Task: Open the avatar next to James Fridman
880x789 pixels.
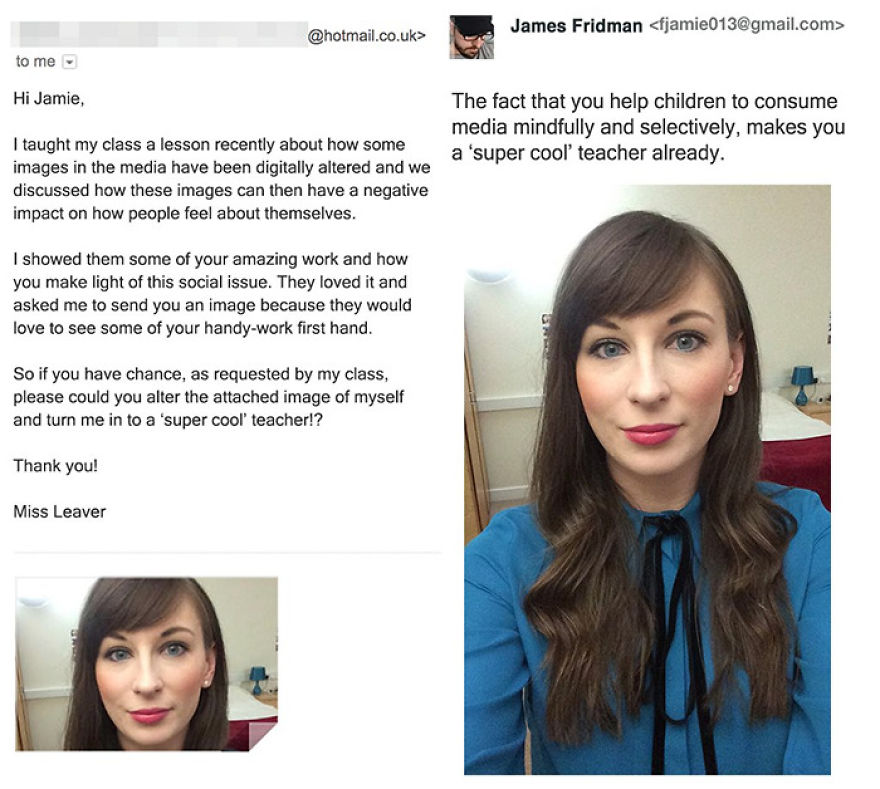Action: tap(471, 37)
